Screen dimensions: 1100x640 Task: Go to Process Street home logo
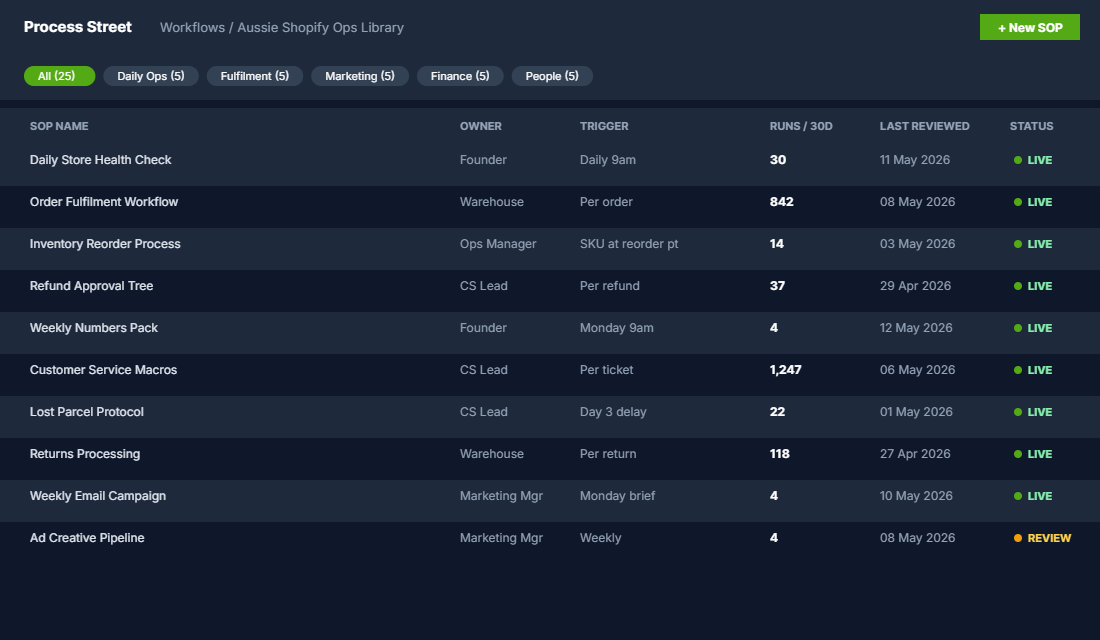[x=78, y=27]
